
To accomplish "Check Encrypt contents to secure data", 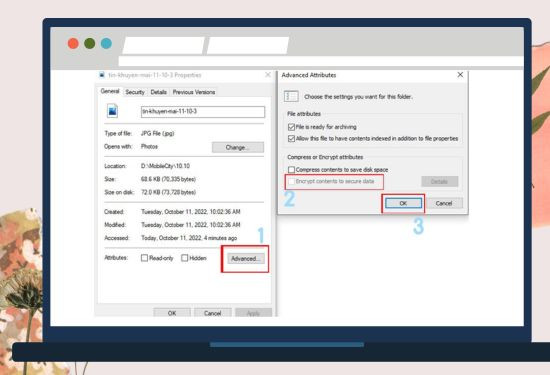I will click(291, 181).
